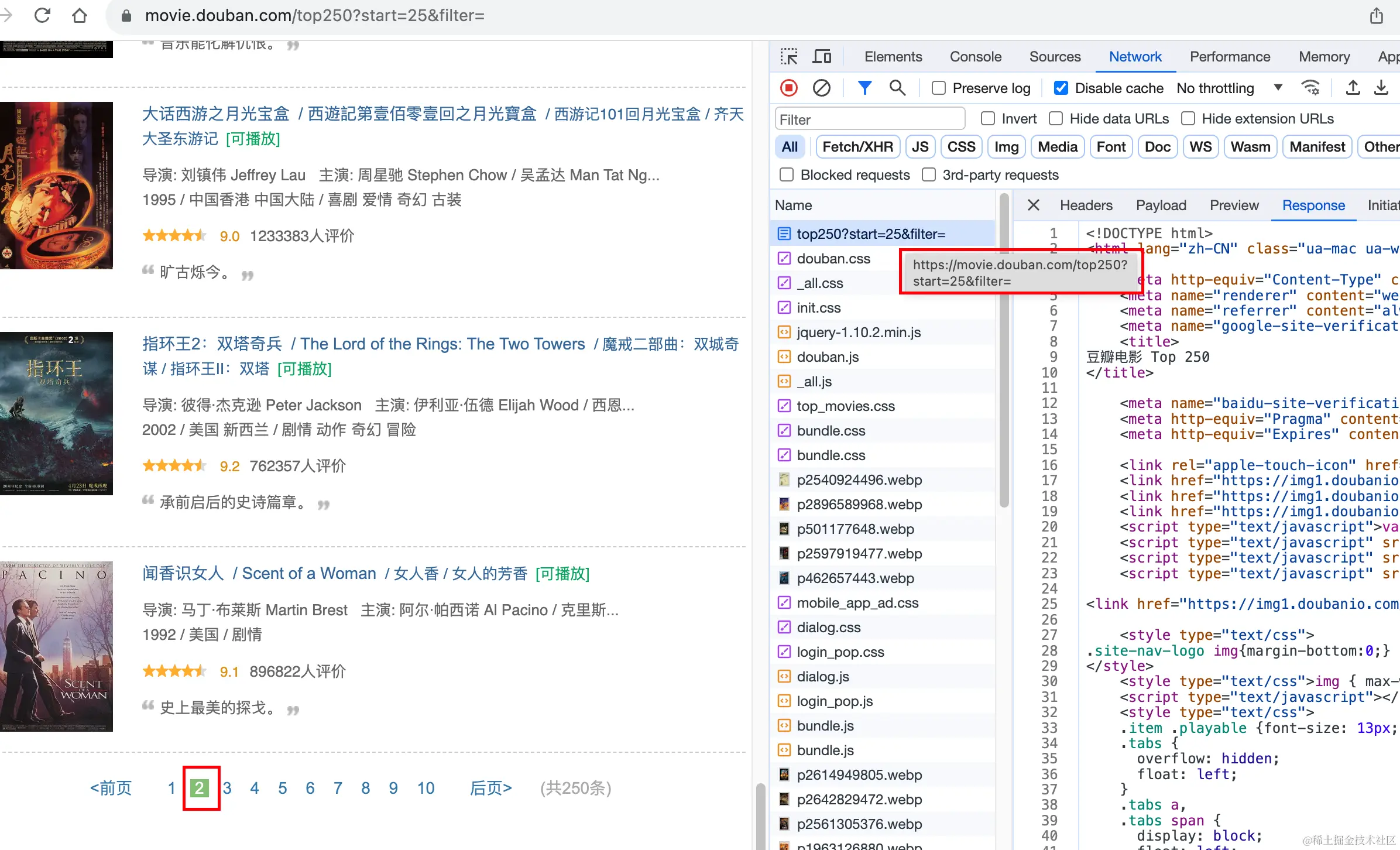Open the No throttling dropdown

(x=1229, y=88)
